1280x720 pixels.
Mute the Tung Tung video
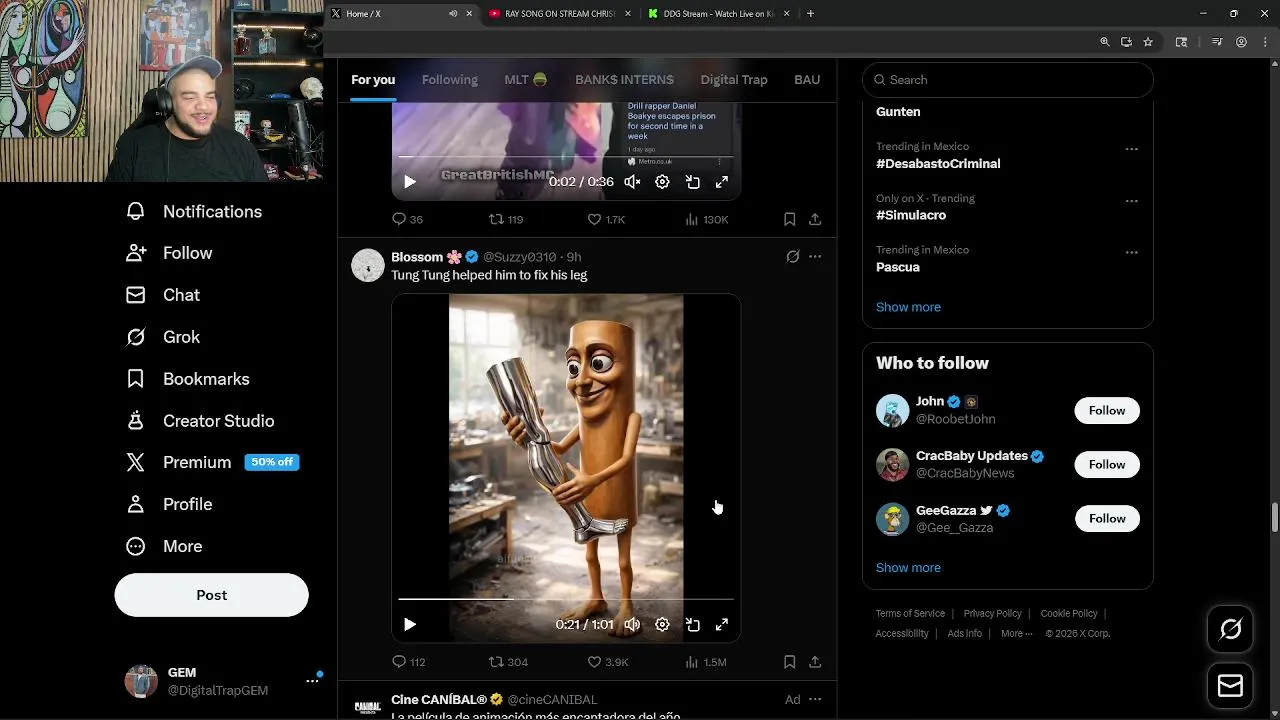632,624
